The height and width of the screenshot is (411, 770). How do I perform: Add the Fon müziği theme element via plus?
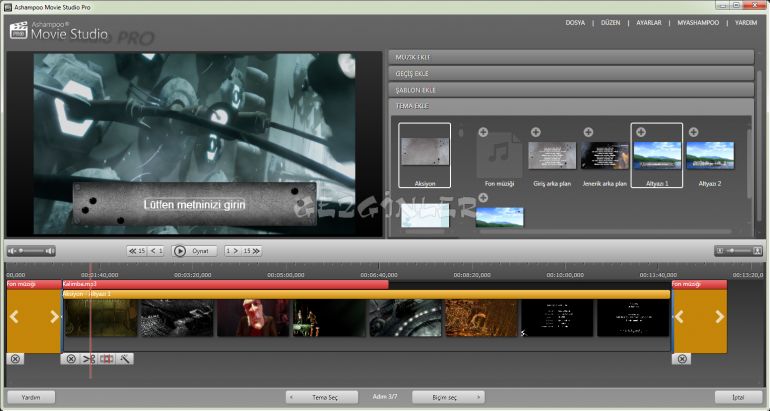483,132
